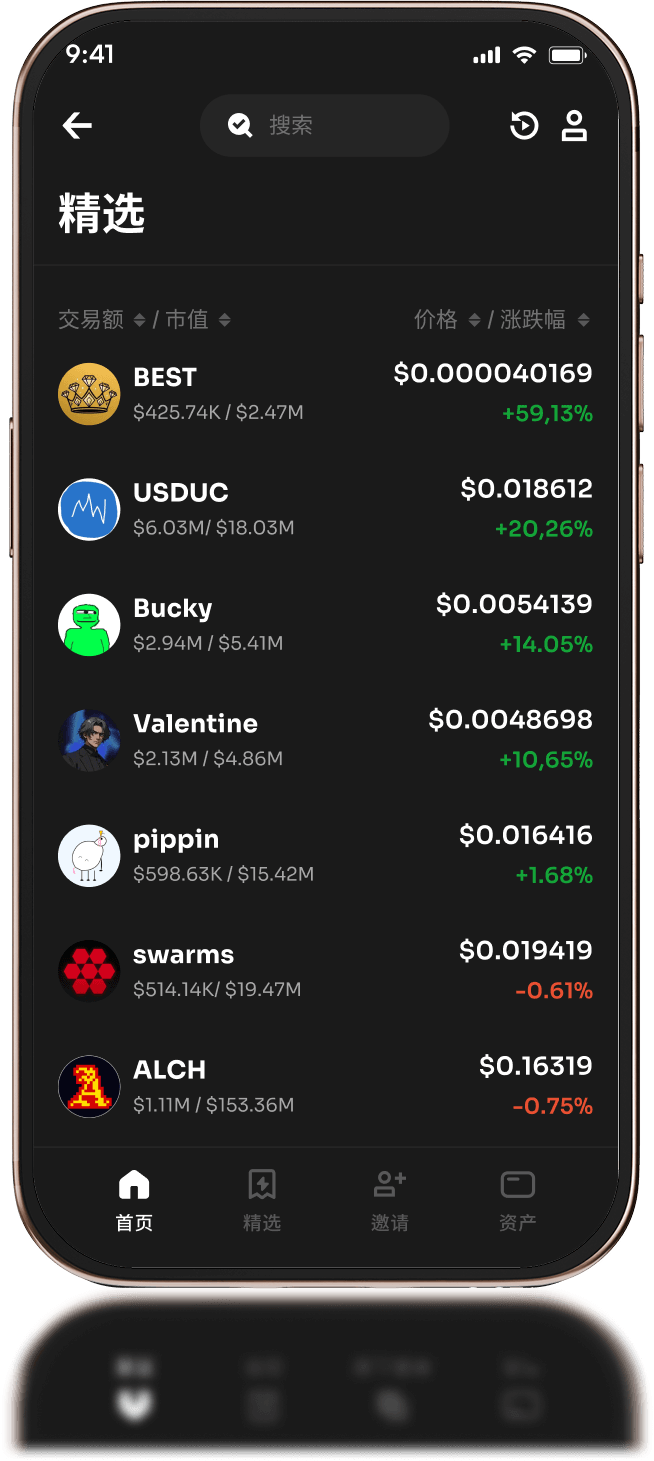Tap the green Bucky avatar icon
The width and height of the screenshot is (654, 1461).
(89, 625)
